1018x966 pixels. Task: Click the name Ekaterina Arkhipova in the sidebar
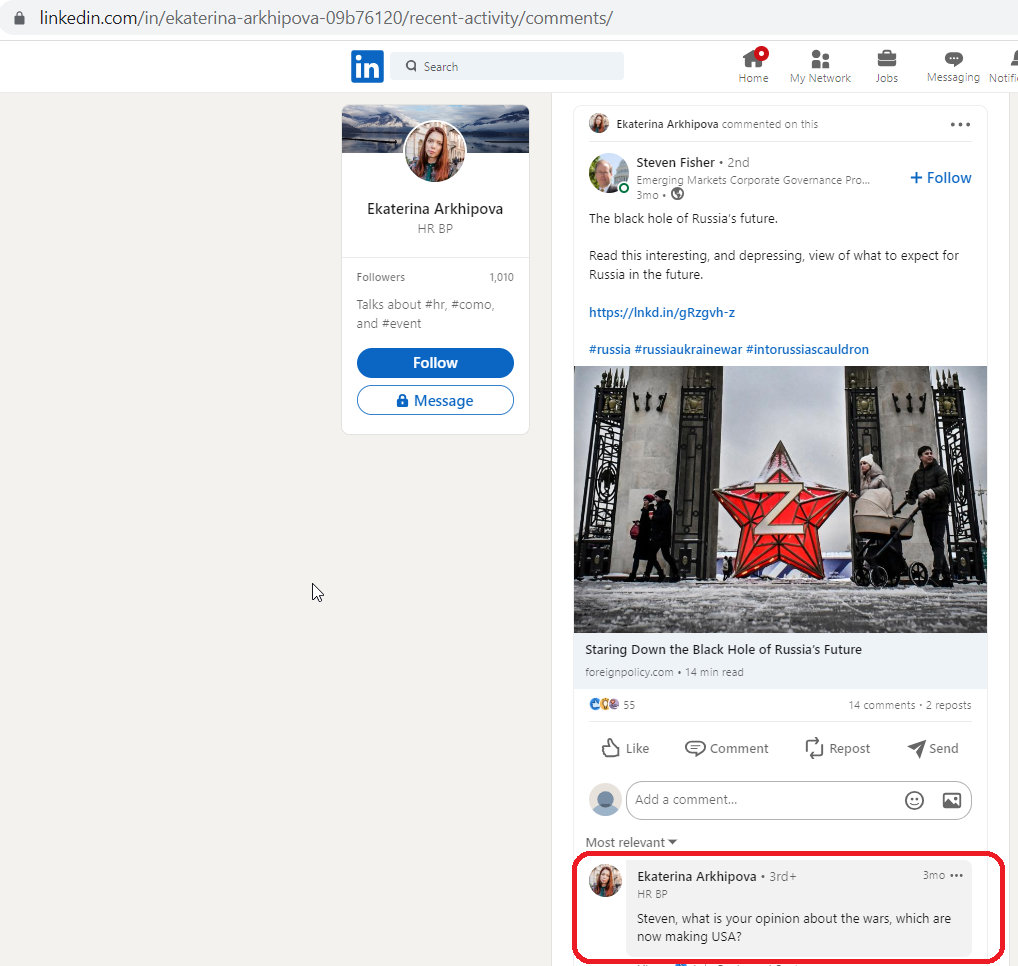coord(435,208)
